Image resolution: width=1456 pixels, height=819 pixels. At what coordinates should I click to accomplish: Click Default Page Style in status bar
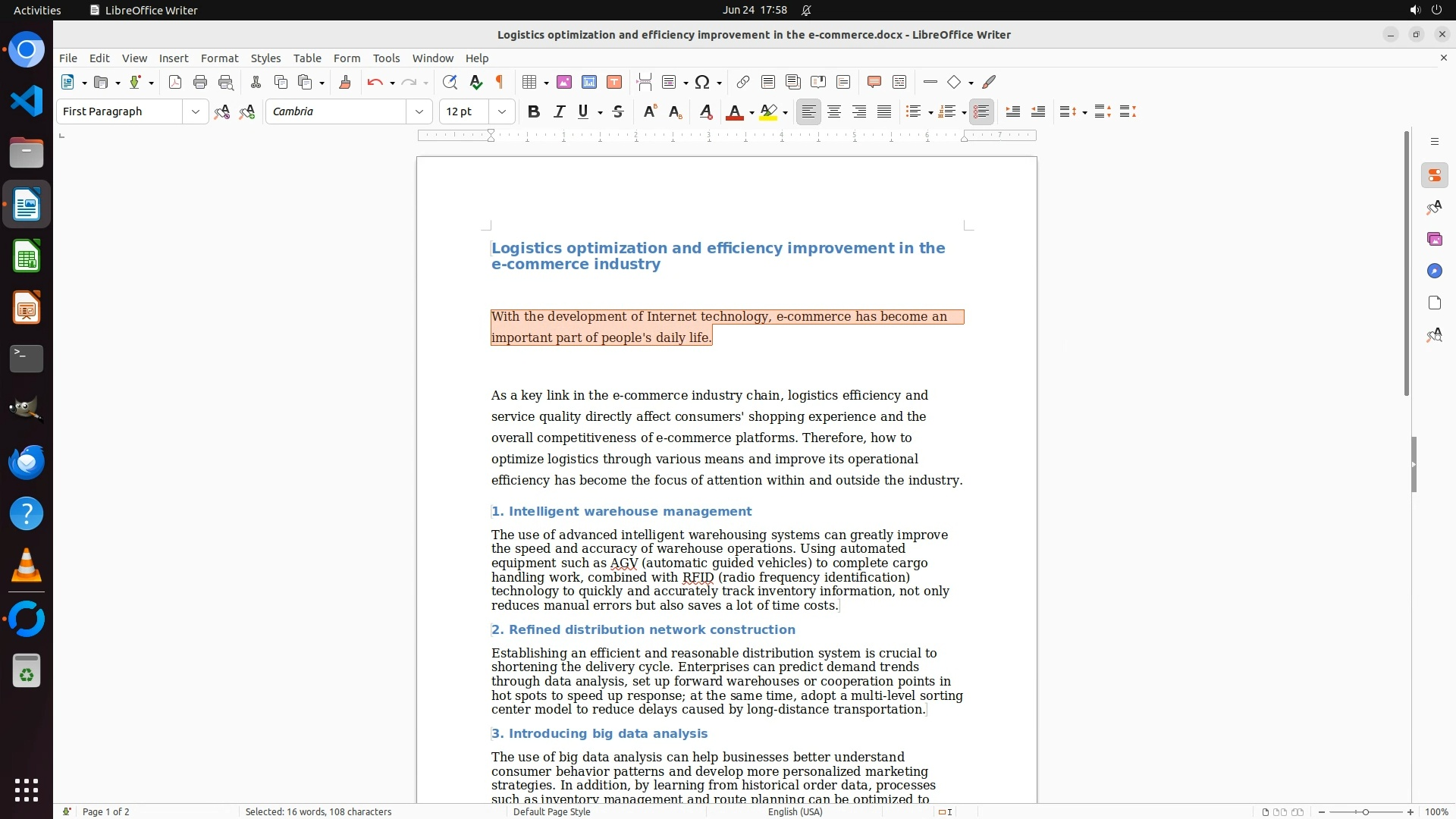point(551,811)
